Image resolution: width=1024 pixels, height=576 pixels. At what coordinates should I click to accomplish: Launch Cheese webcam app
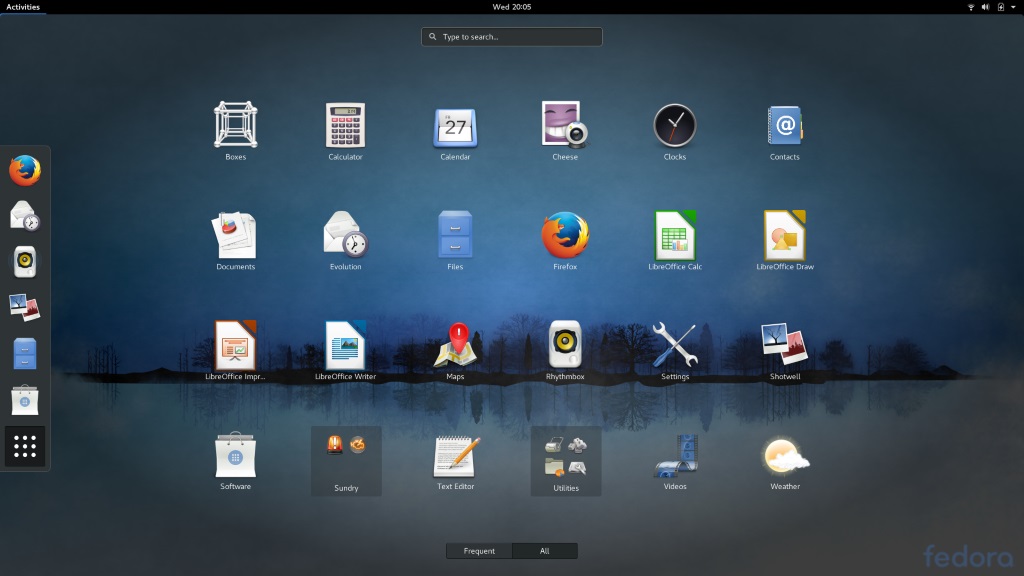(x=565, y=131)
